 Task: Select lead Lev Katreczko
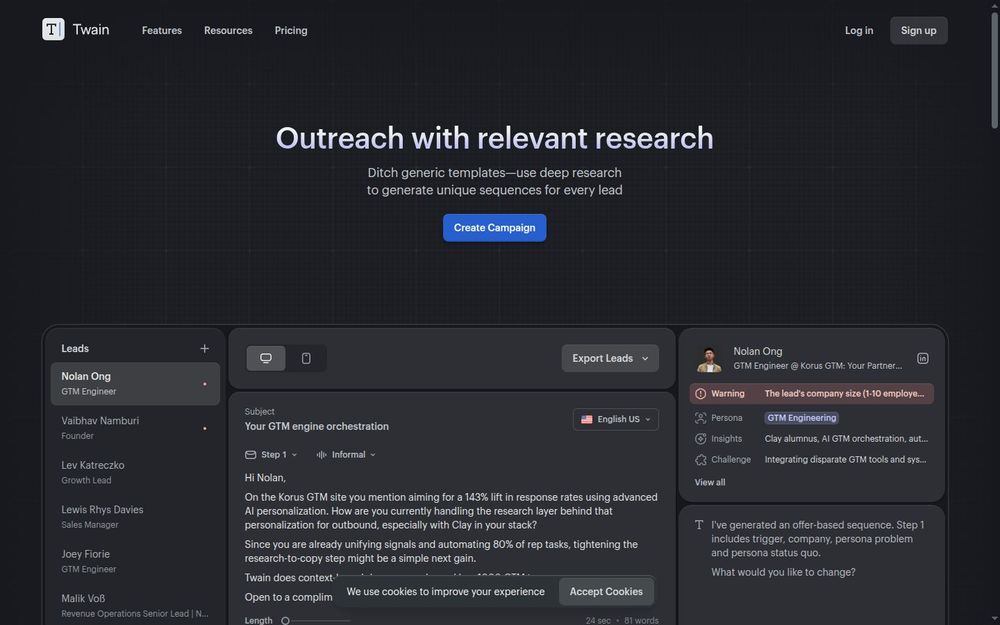pyautogui.click(x=135, y=473)
